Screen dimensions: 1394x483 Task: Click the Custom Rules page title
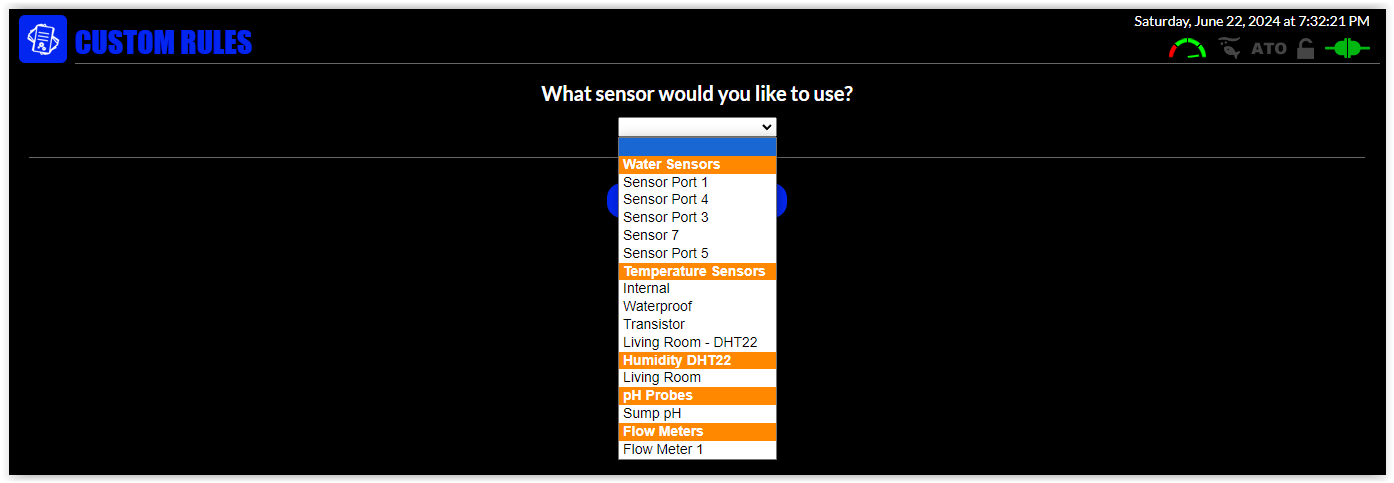click(163, 42)
